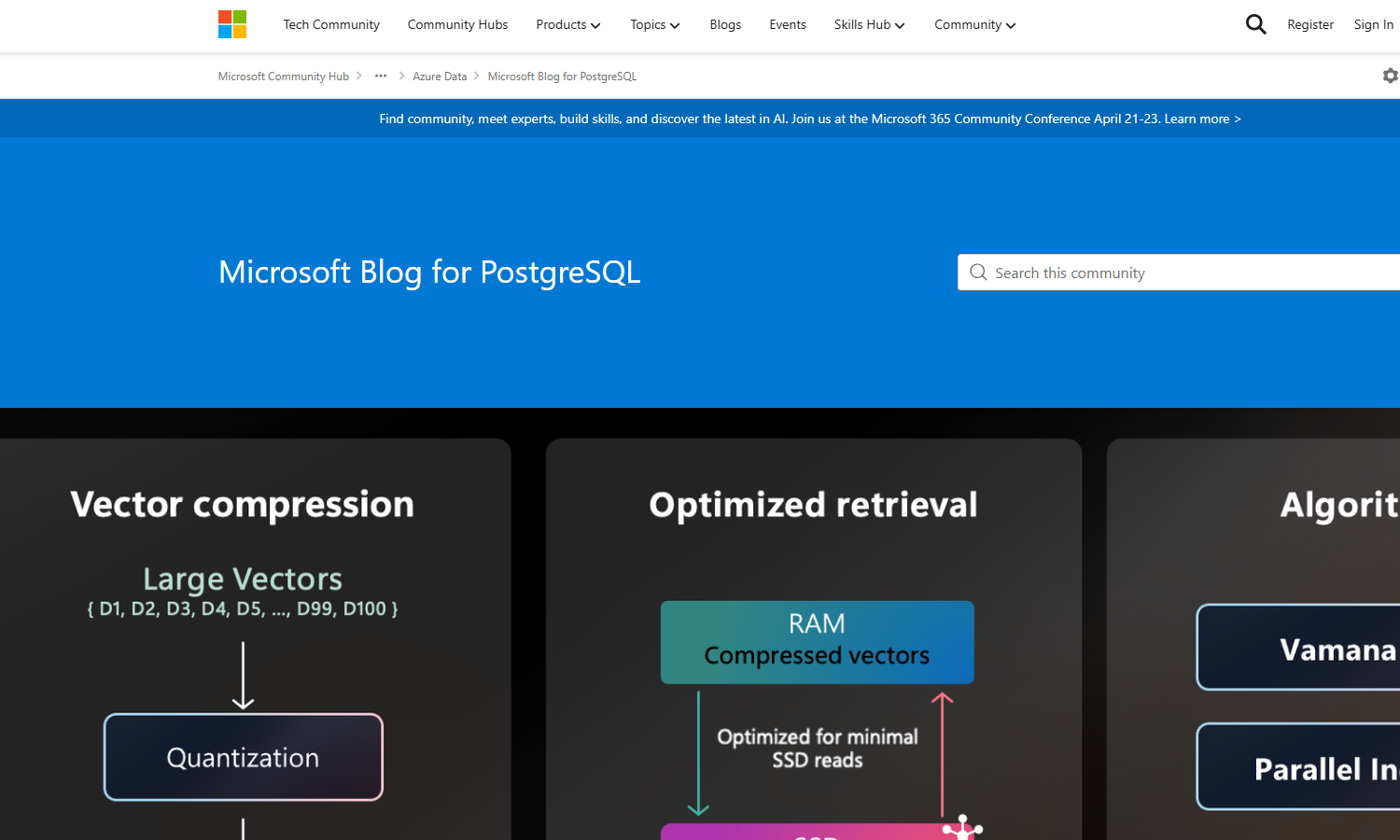1400x840 pixels.
Task: Click Learn more in conference banner
Action: pos(1201,119)
